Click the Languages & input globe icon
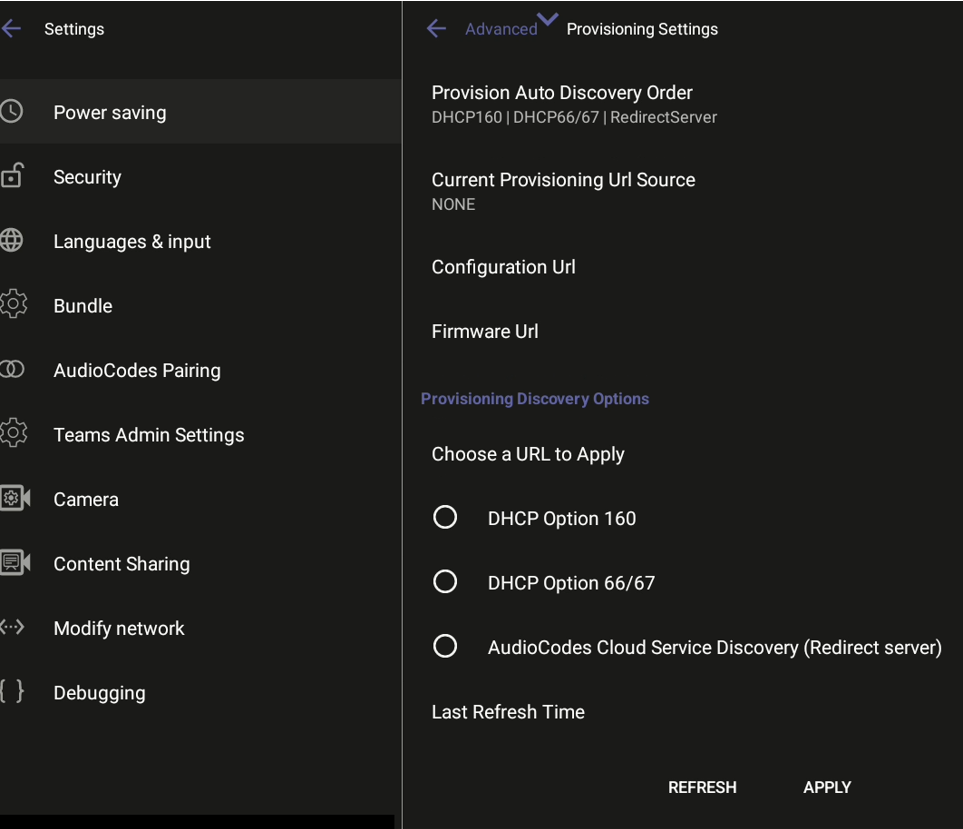 click(x=12, y=241)
